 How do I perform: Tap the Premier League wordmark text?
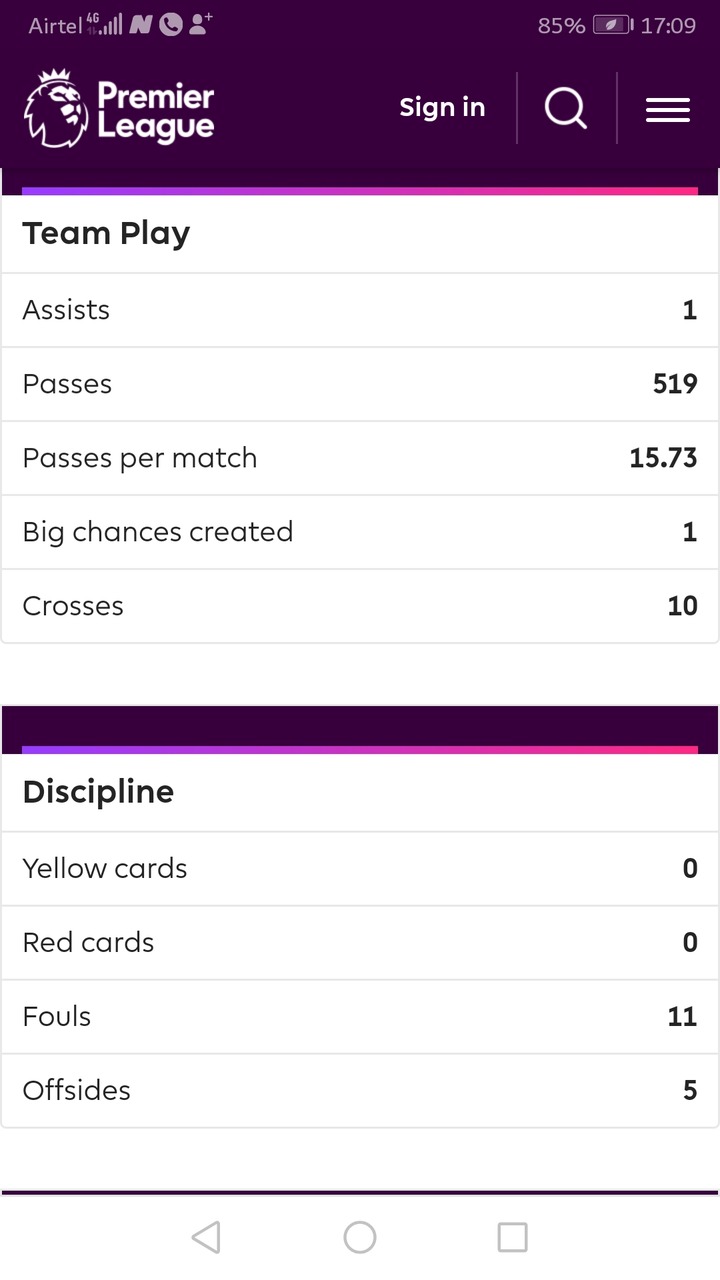[x=156, y=111]
